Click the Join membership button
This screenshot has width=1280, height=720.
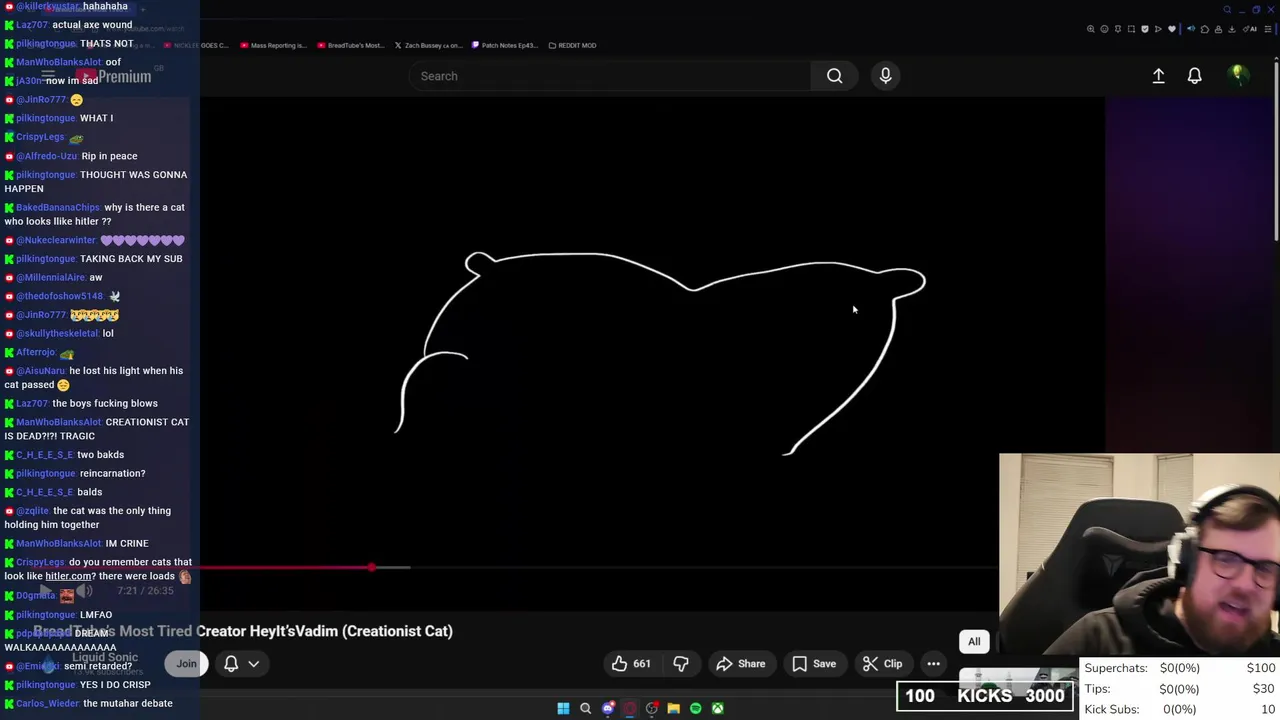186,664
